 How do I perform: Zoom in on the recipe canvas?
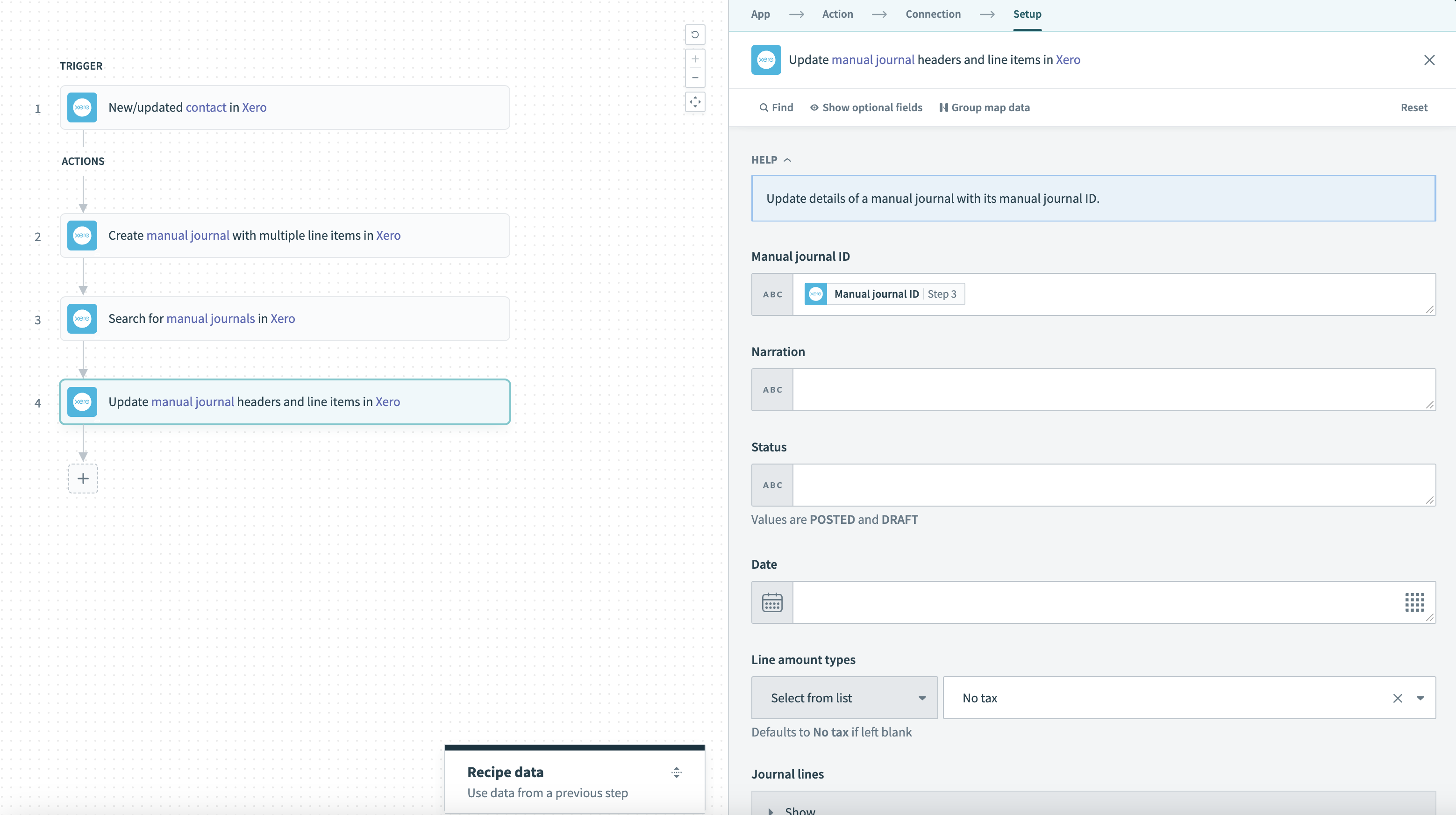[695, 59]
